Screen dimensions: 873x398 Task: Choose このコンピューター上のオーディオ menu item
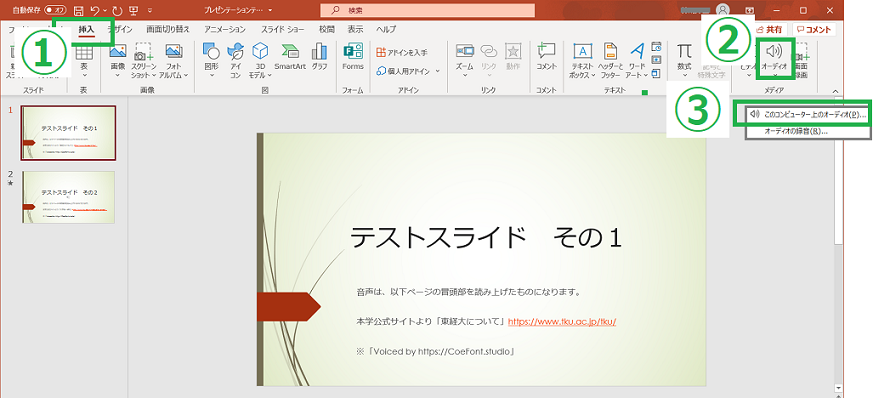(807, 114)
